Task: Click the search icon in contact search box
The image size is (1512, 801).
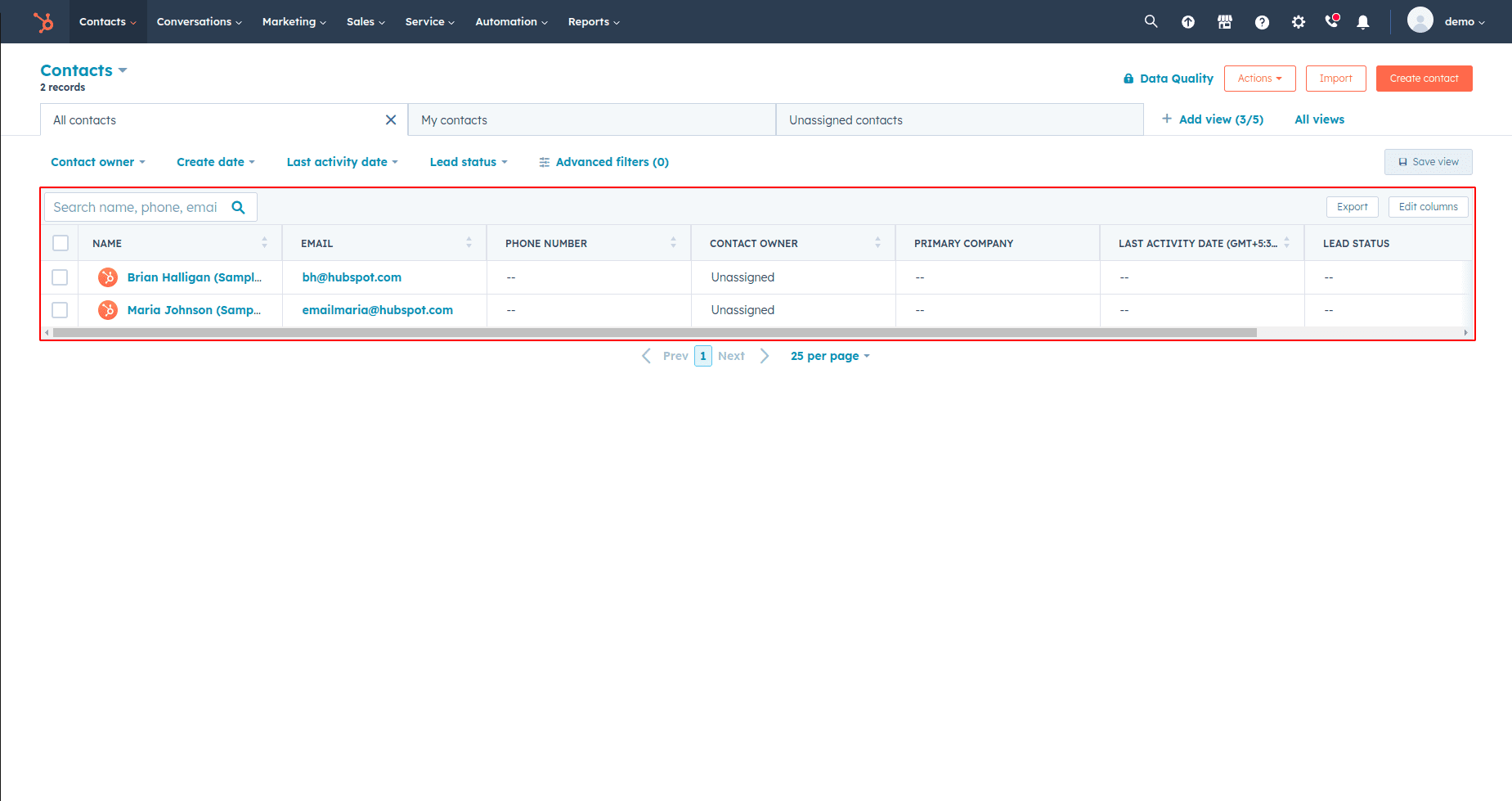Action: (x=238, y=207)
